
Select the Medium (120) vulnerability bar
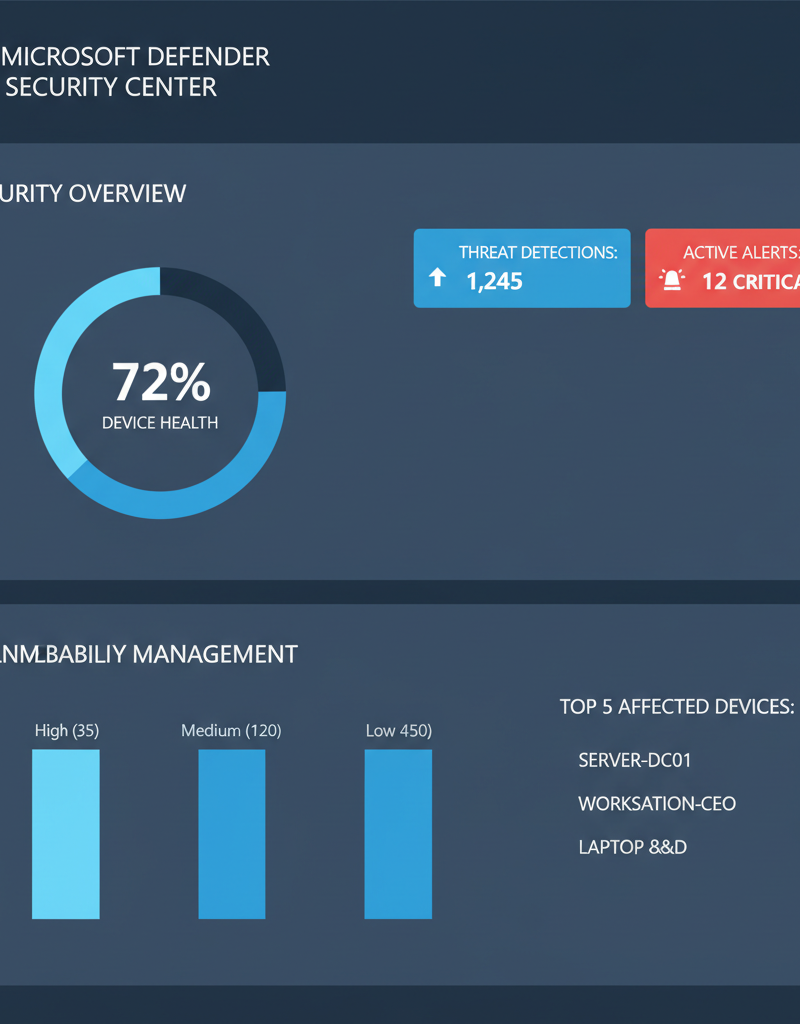232,834
